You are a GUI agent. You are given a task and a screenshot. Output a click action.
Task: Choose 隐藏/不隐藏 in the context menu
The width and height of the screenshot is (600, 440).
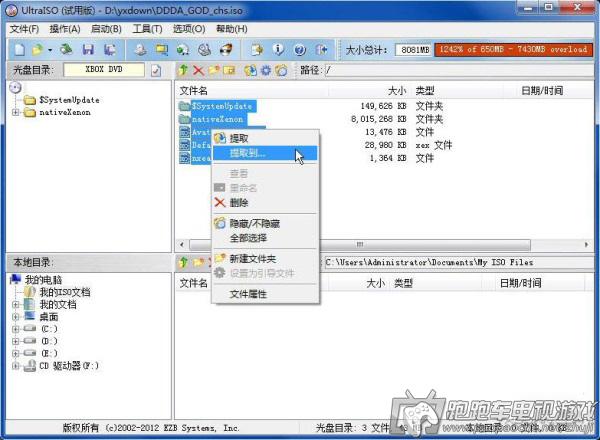(265, 223)
